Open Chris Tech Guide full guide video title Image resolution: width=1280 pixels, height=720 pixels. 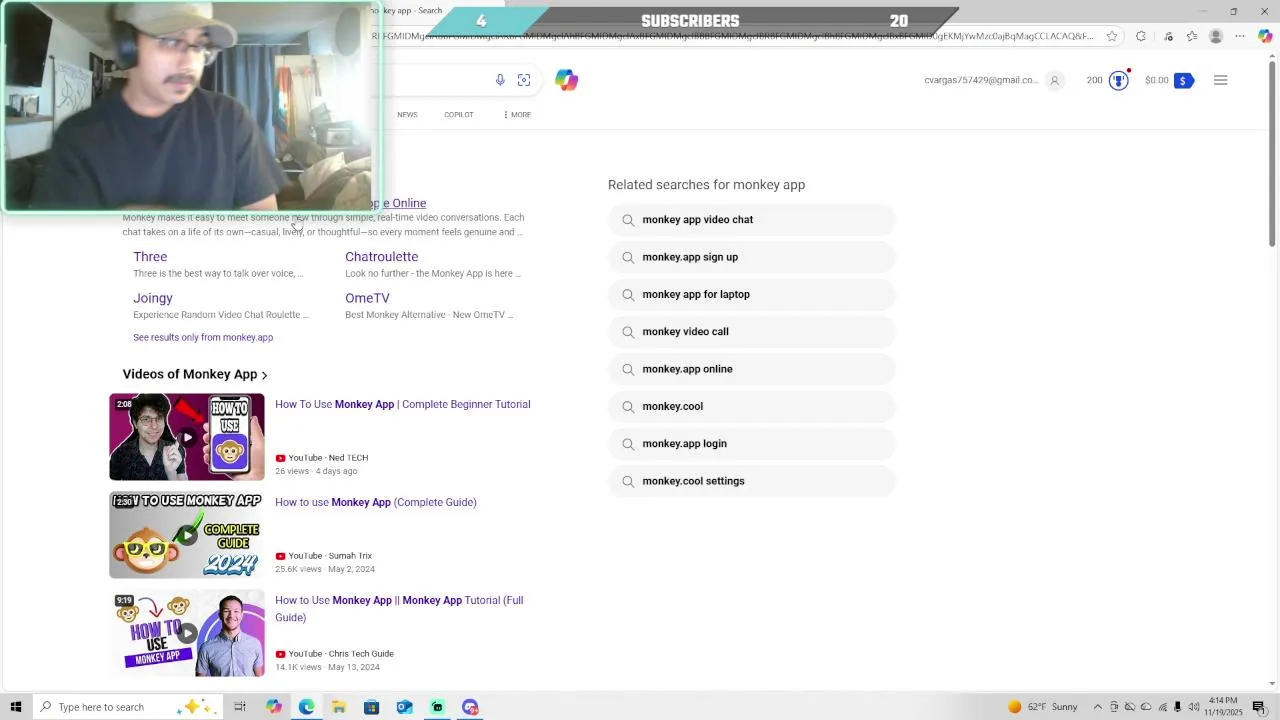tap(399, 608)
